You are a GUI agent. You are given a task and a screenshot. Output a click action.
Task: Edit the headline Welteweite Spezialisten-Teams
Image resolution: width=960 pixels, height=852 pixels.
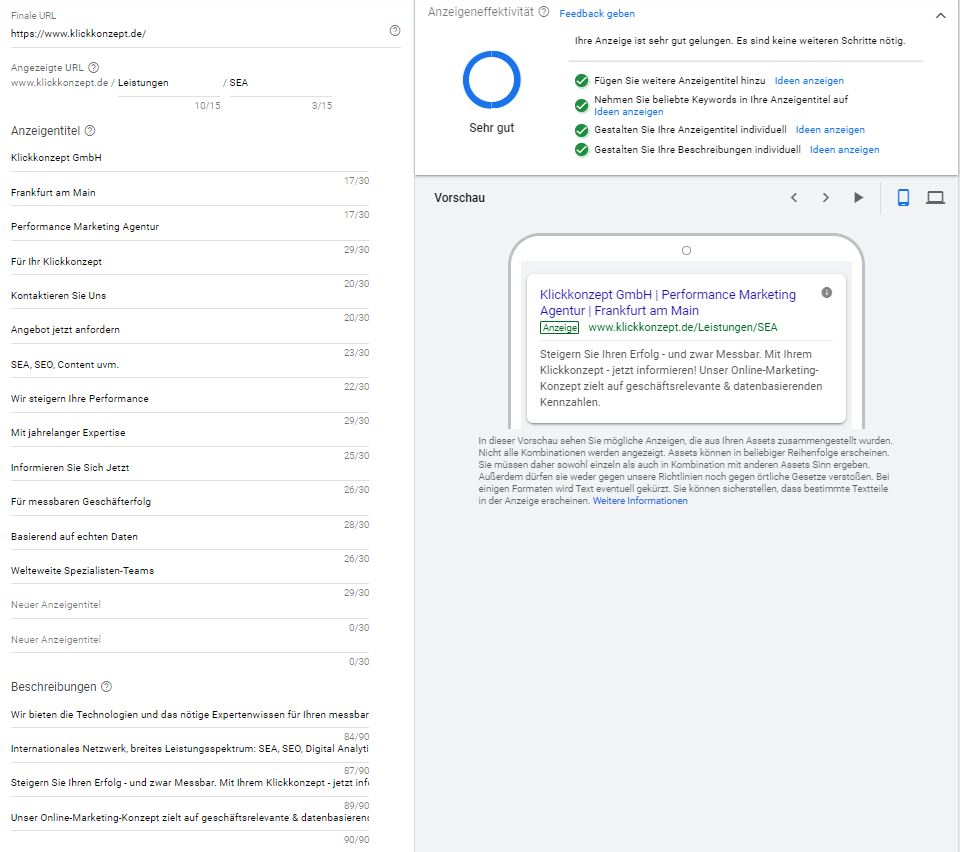click(x=190, y=571)
